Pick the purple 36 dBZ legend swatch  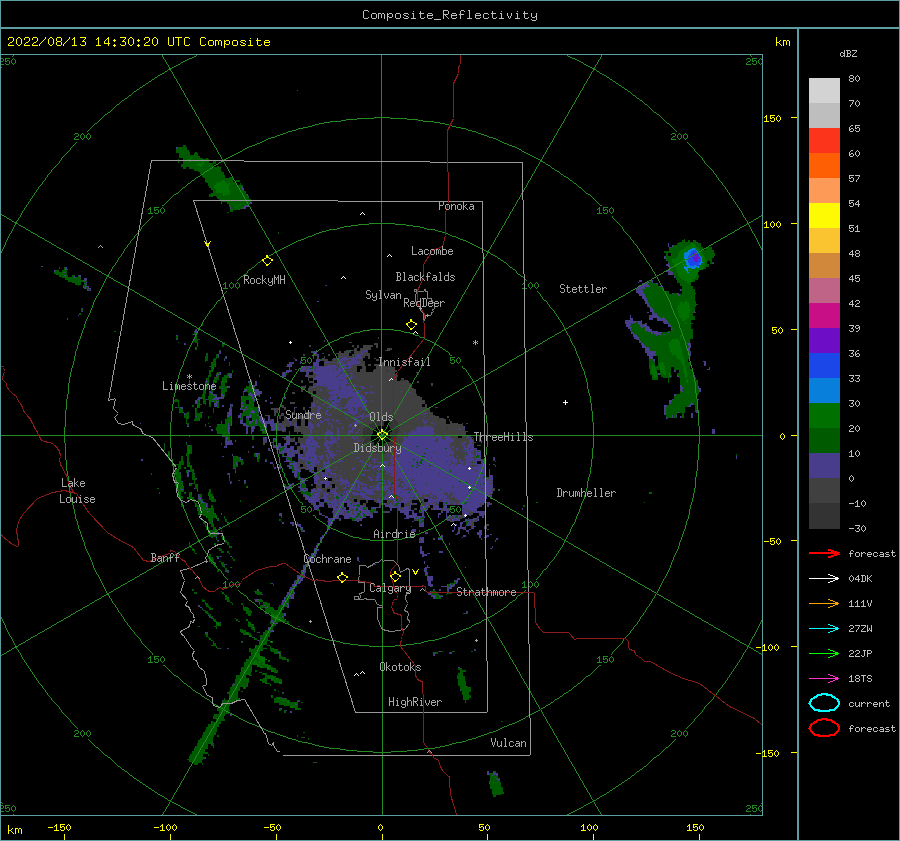click(x=824, y=340)
